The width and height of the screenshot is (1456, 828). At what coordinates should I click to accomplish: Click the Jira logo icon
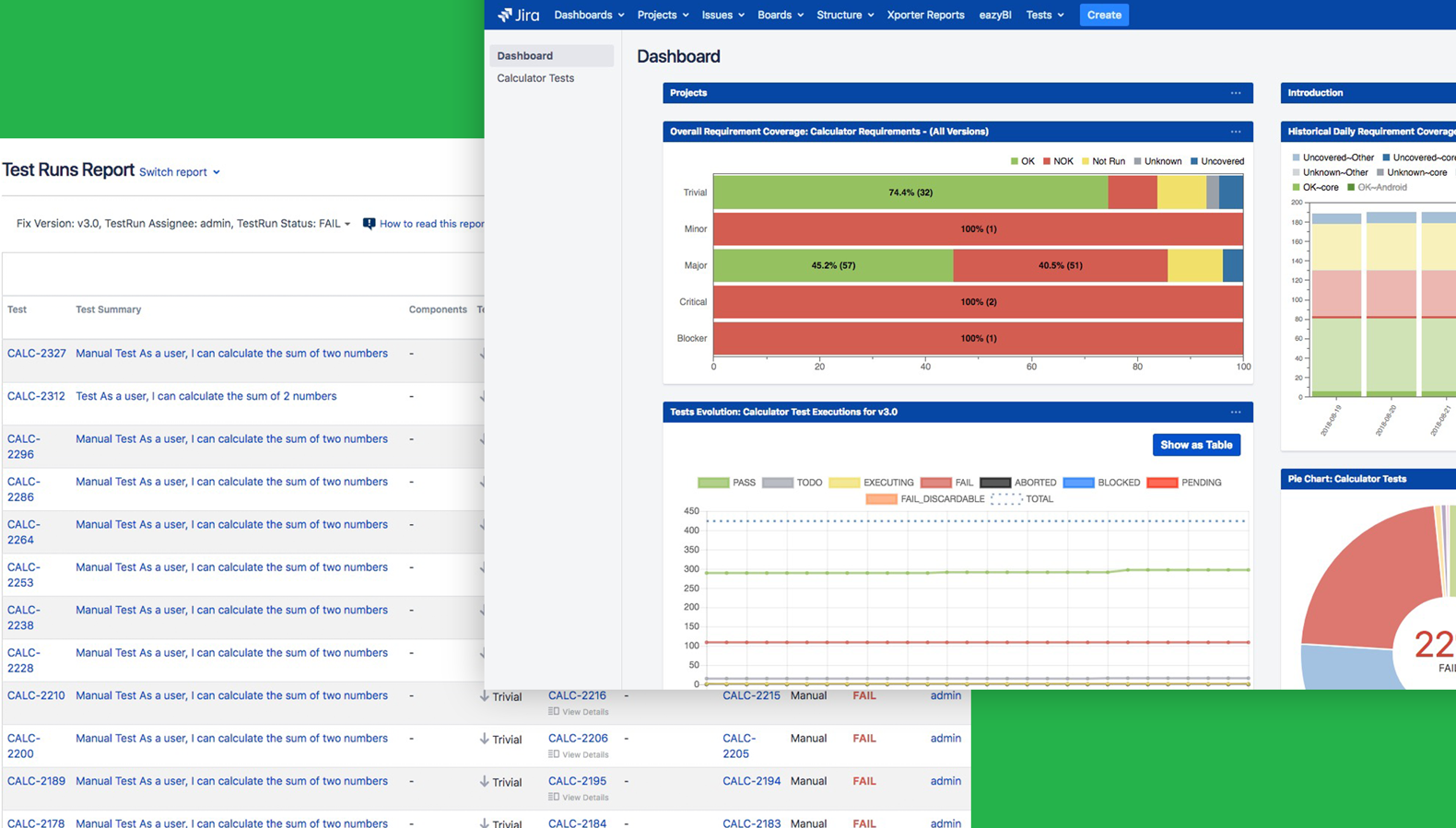click(x=505, y=15)
